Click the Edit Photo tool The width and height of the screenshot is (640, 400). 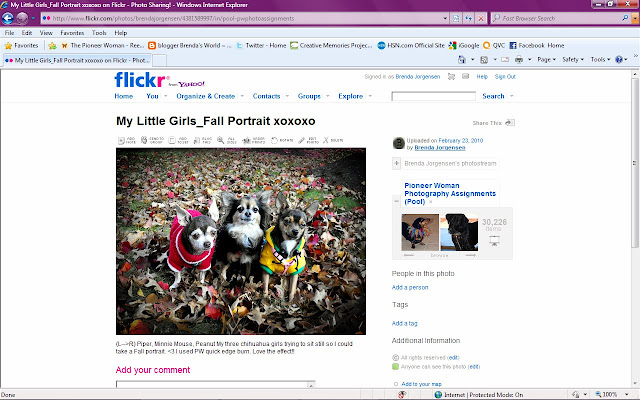point(308,140)
